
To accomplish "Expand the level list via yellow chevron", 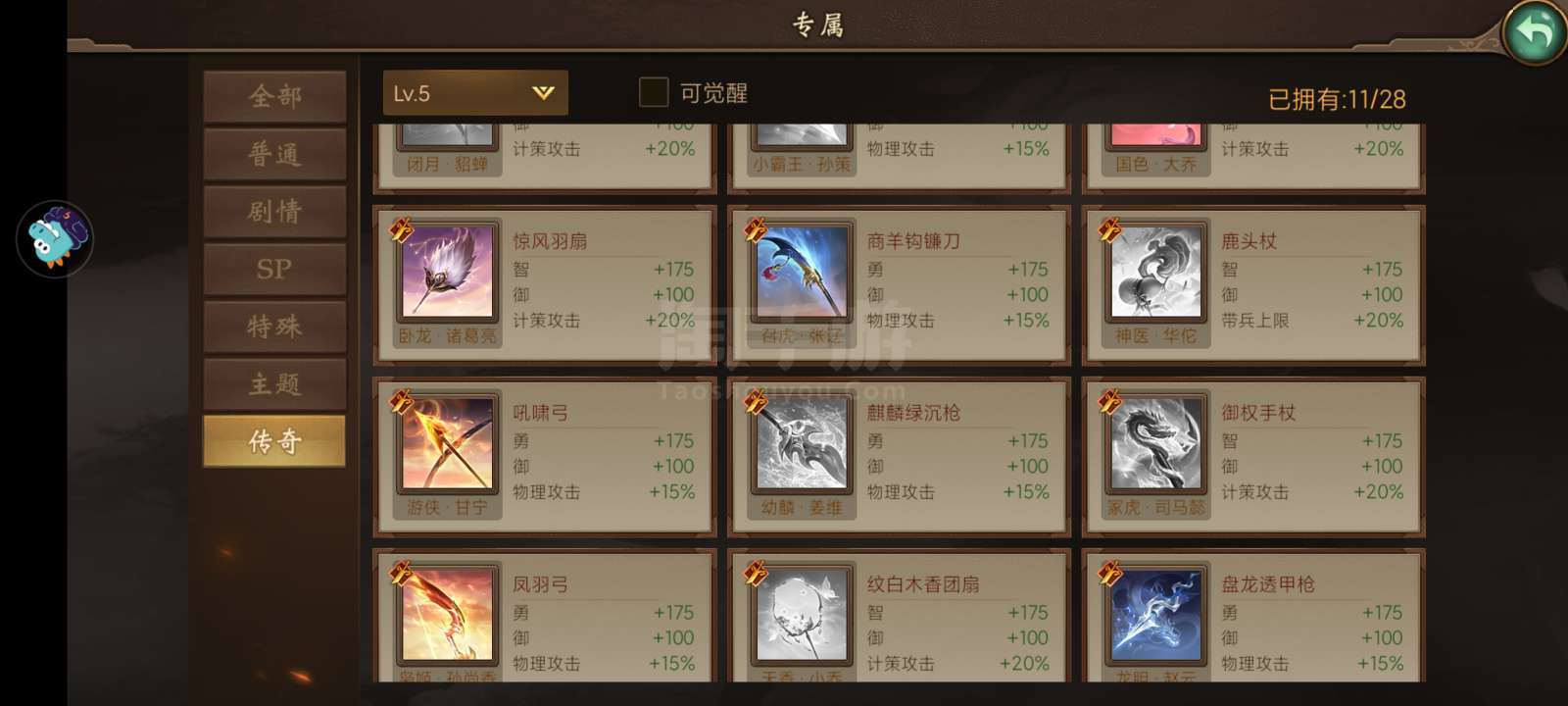I will 543,93.
